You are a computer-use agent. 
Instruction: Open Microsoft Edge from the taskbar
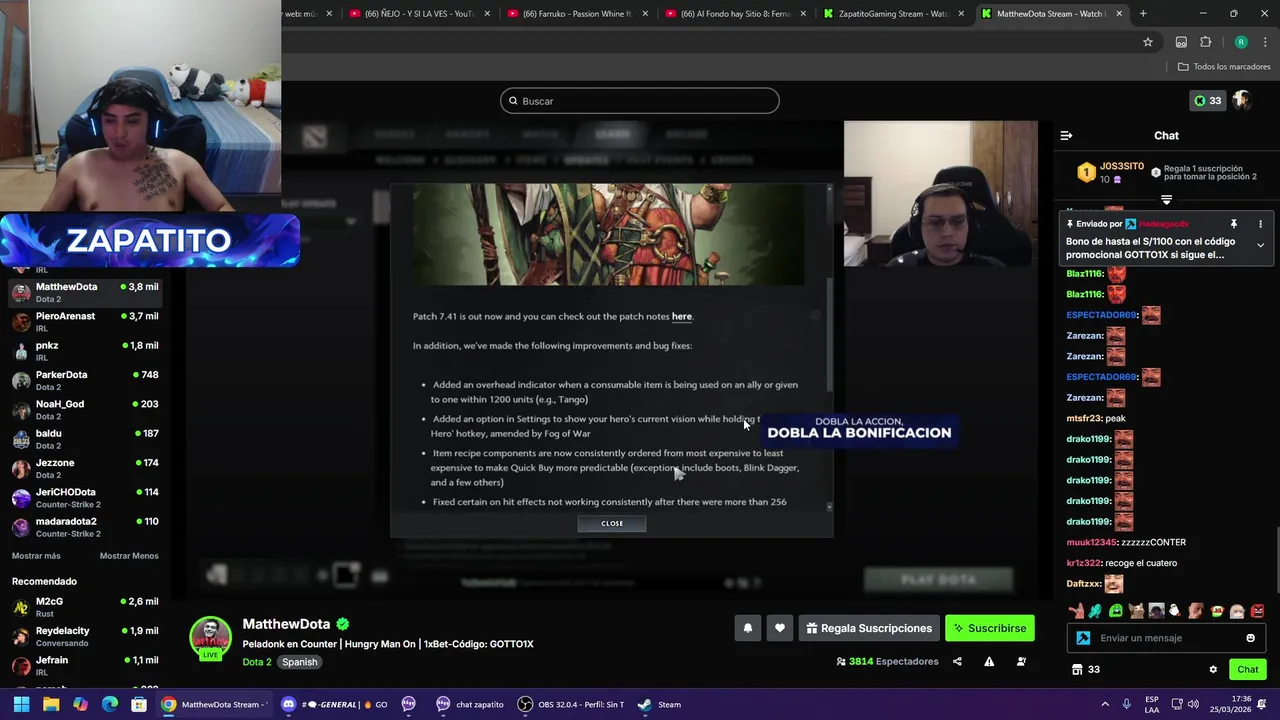pyautogui.click(x=110, y=704)
